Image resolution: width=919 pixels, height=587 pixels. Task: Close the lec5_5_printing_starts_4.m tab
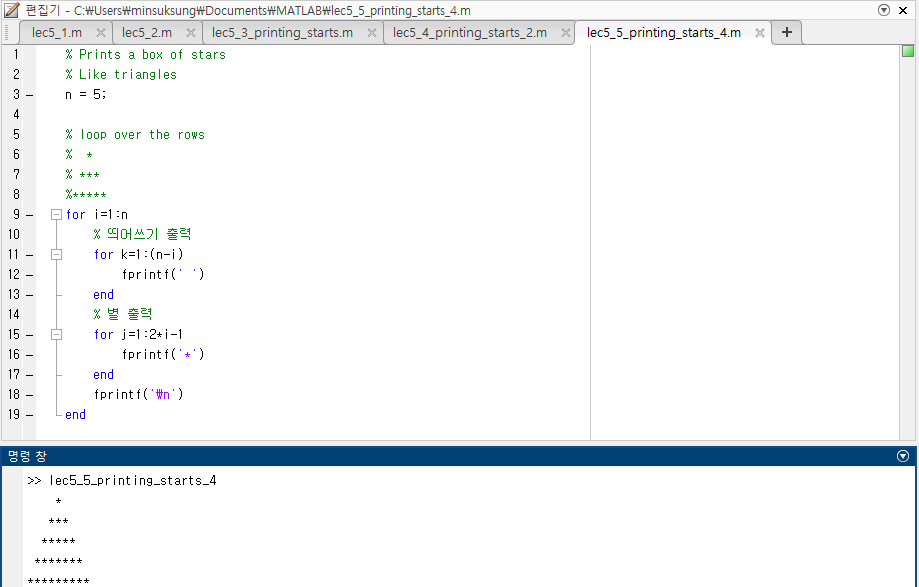[x=760, y=33]
